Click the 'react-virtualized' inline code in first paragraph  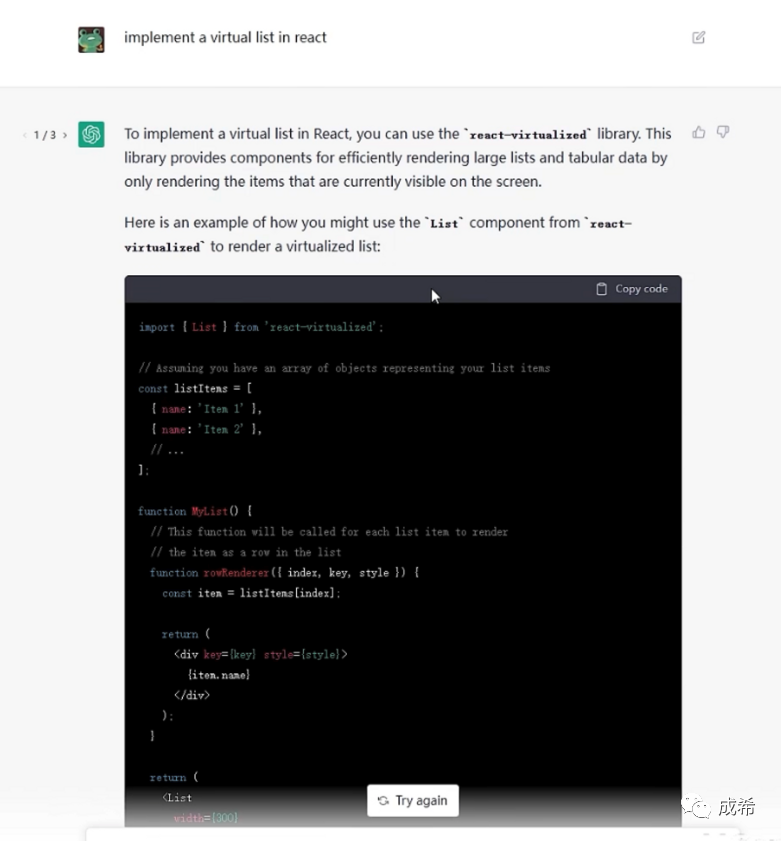point(528,135)
